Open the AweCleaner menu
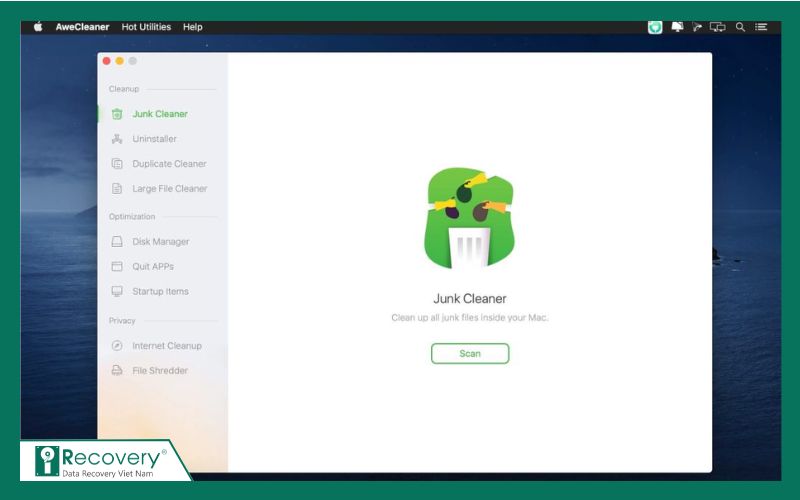The image size is (800, 500). click(x=82, y=27)
